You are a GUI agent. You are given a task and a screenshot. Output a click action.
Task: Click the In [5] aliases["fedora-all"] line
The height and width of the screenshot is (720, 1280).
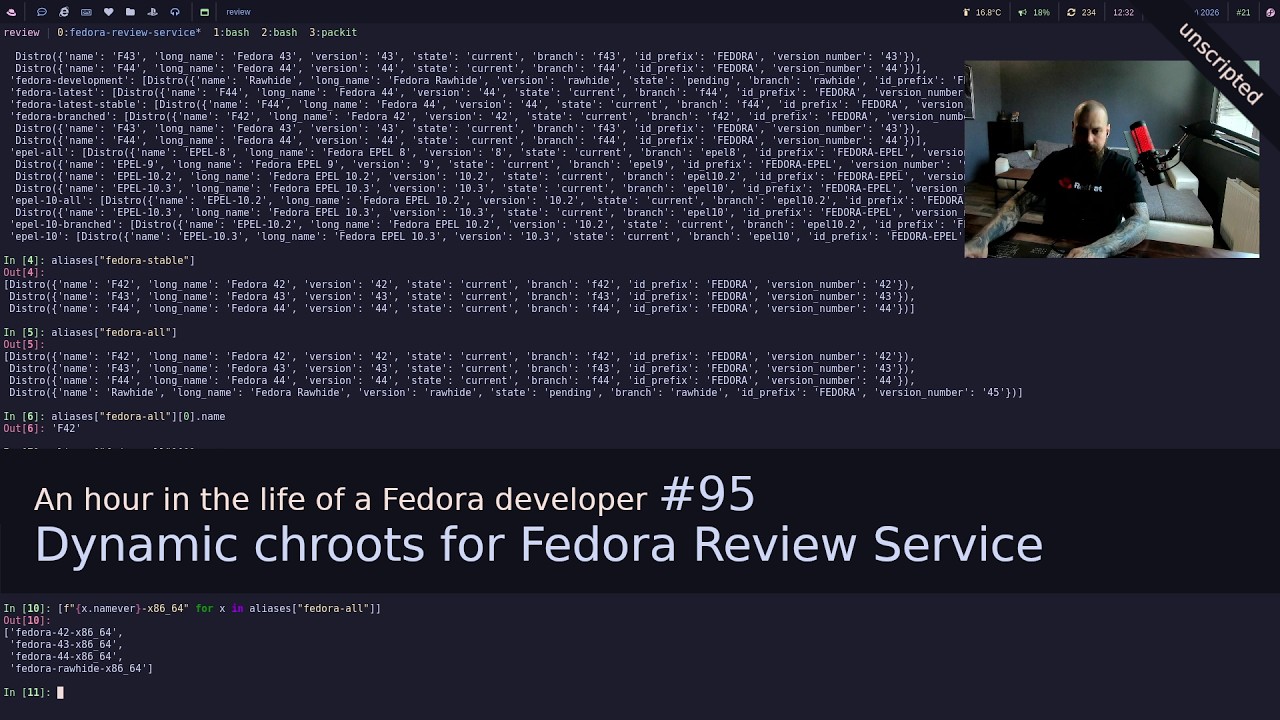90,332
